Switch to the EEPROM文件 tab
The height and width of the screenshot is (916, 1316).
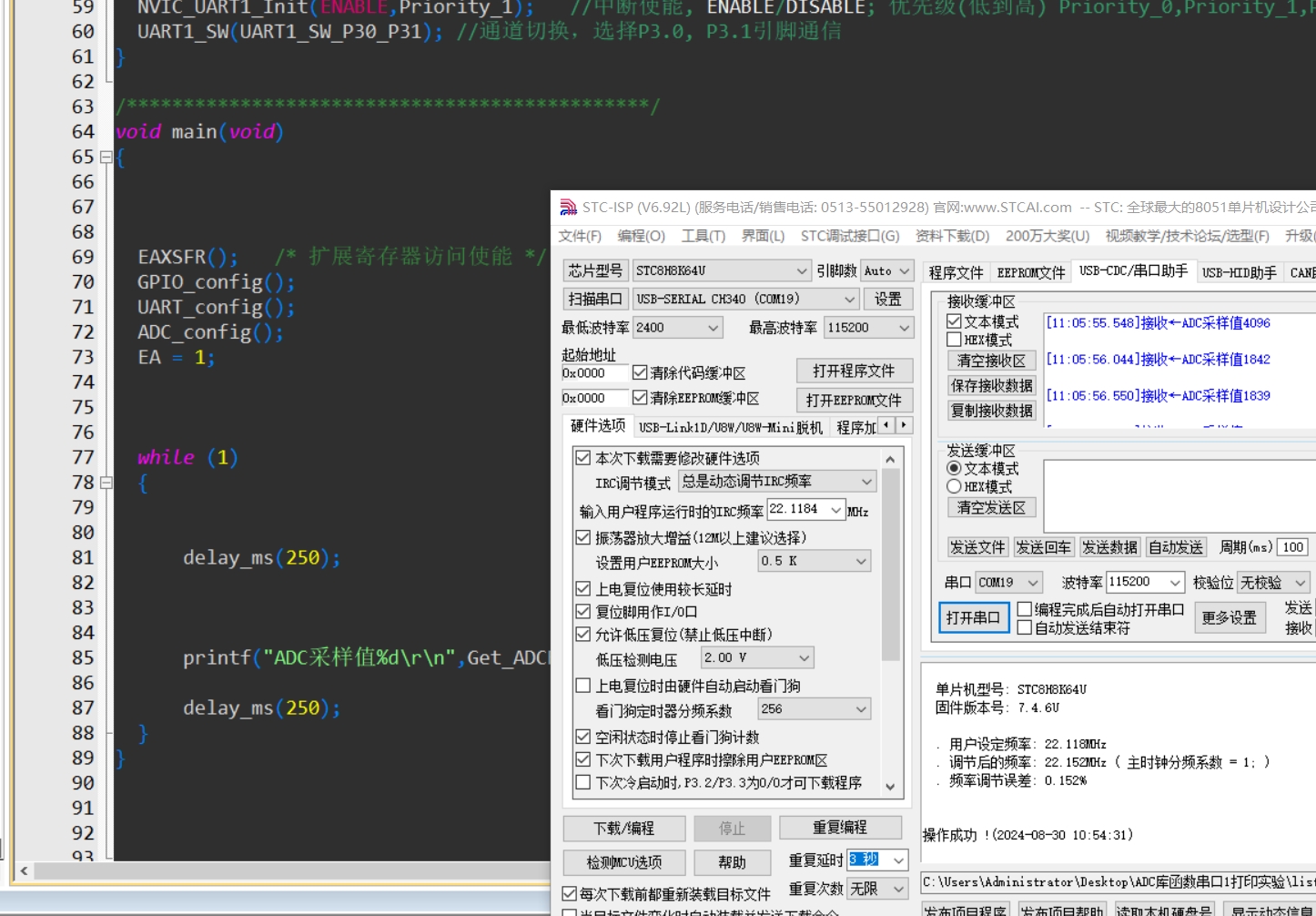click(x=1030, y=272)
